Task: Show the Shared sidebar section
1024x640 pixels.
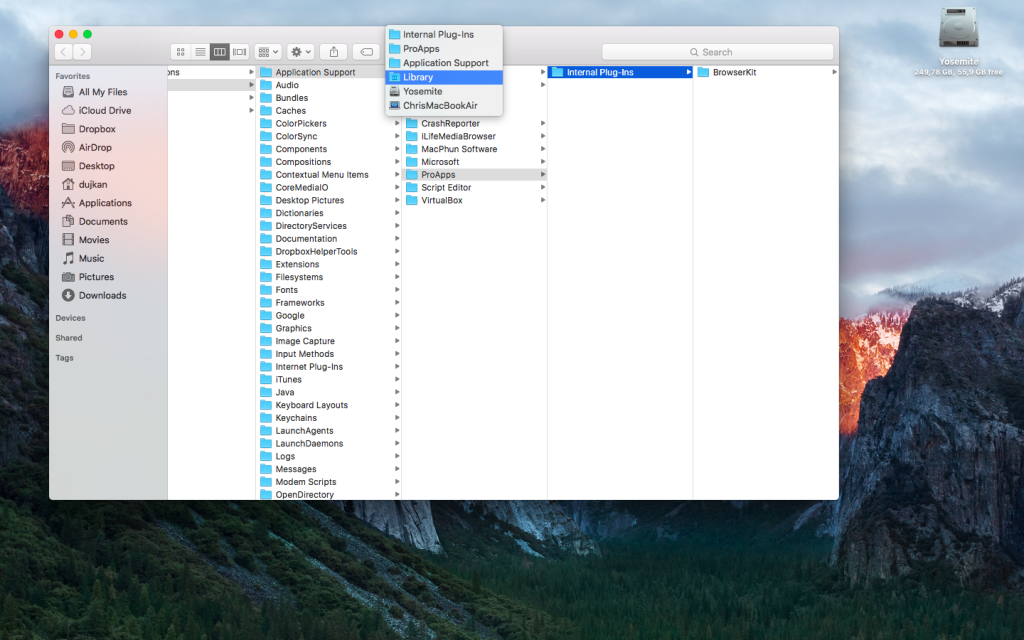Action: (68, 338)
